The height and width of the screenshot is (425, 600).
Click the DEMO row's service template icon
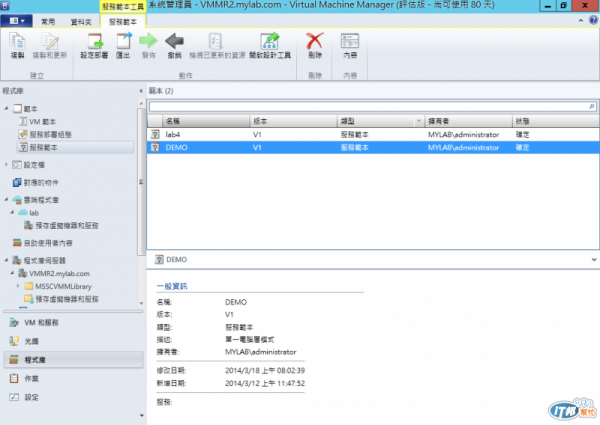coord(155,147)
